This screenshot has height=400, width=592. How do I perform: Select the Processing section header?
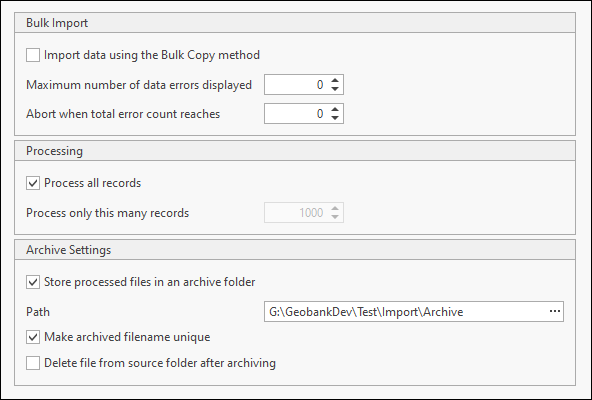click(295, 151)
